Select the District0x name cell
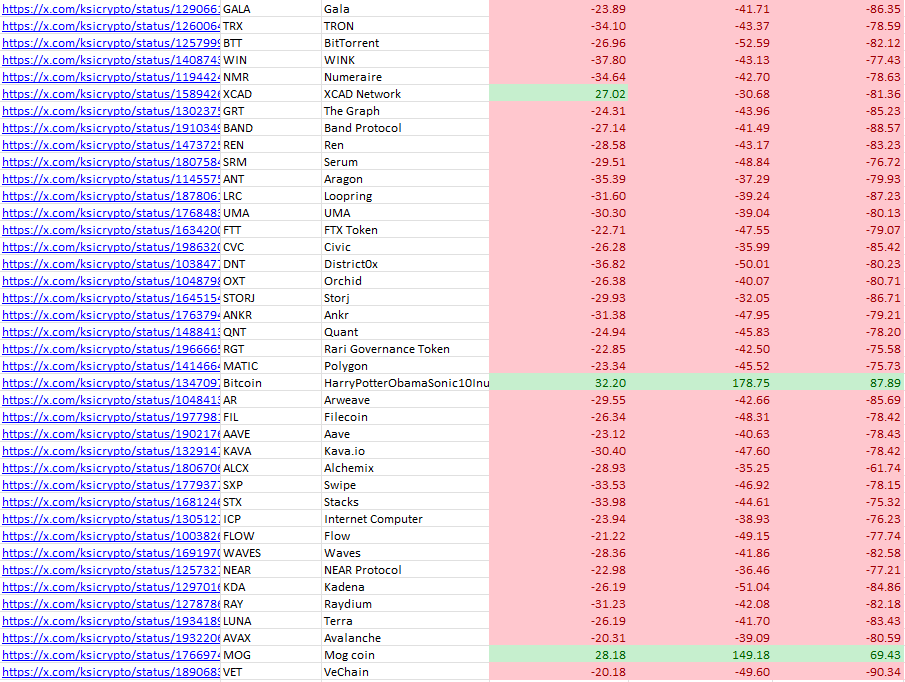 click(x=405, y=264)
